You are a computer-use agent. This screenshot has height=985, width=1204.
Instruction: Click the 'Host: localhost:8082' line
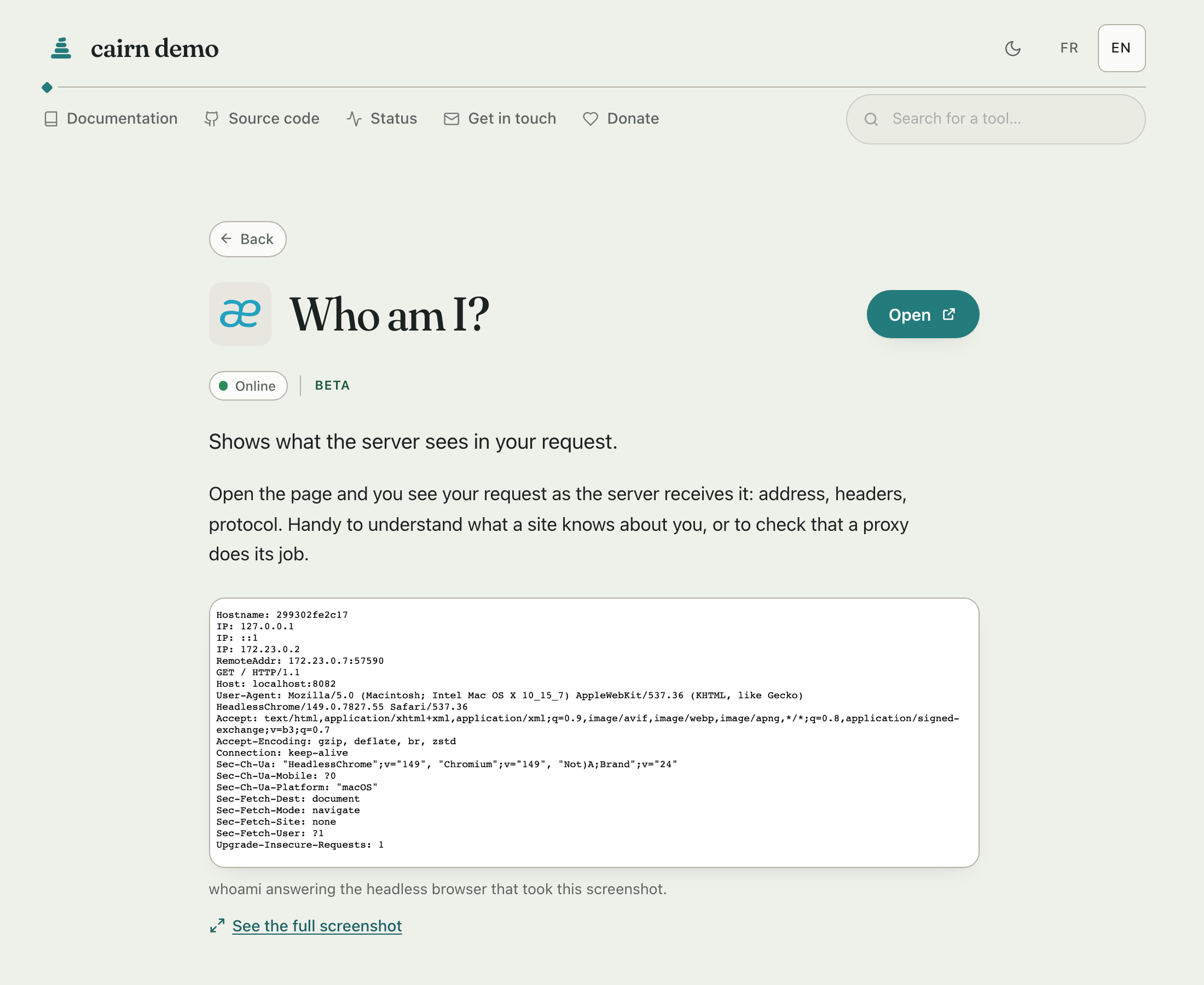276,683
